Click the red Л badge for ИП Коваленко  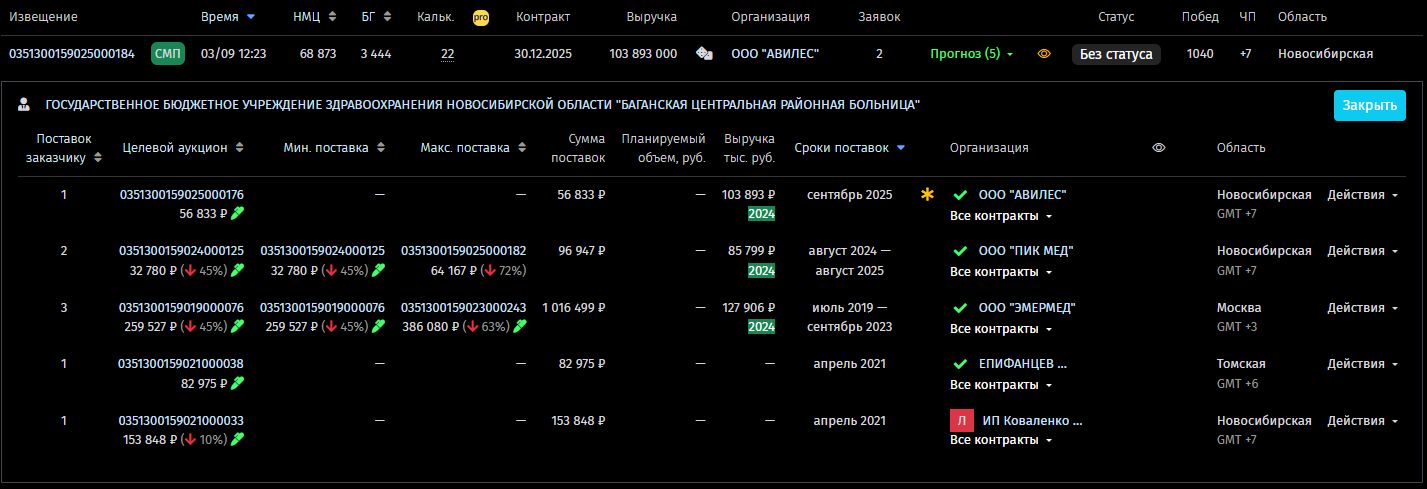(x=961, y=421)
